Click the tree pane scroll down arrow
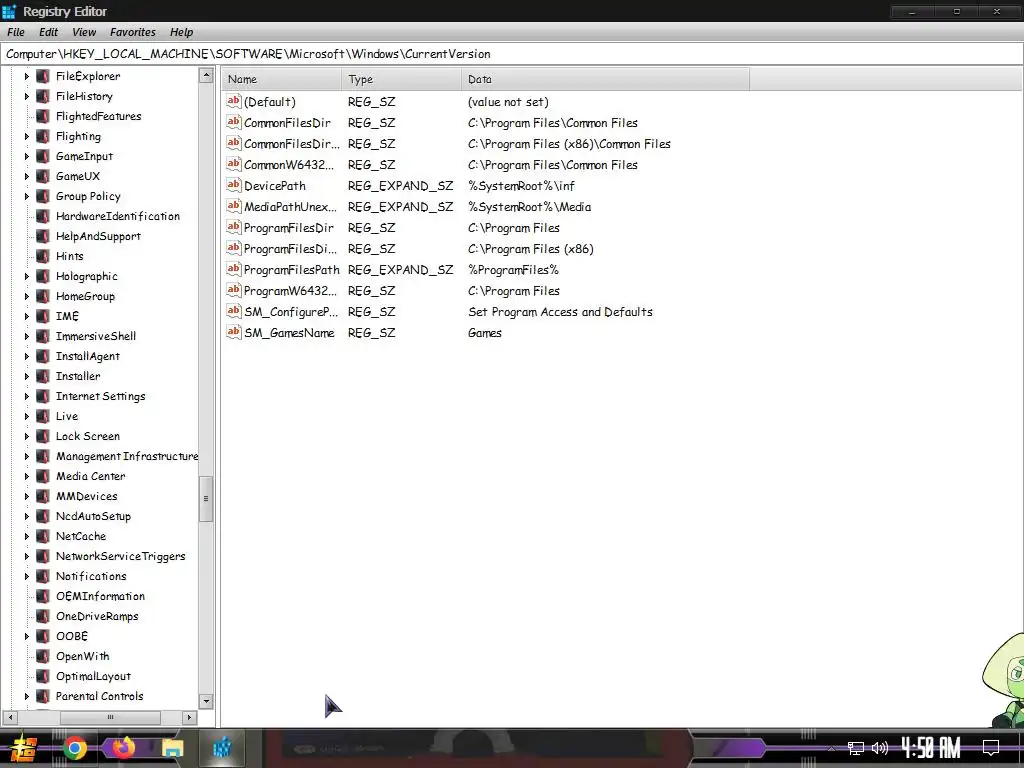Image resolution: width=1024 pixels, height=768 pixels. click(206, 701)
